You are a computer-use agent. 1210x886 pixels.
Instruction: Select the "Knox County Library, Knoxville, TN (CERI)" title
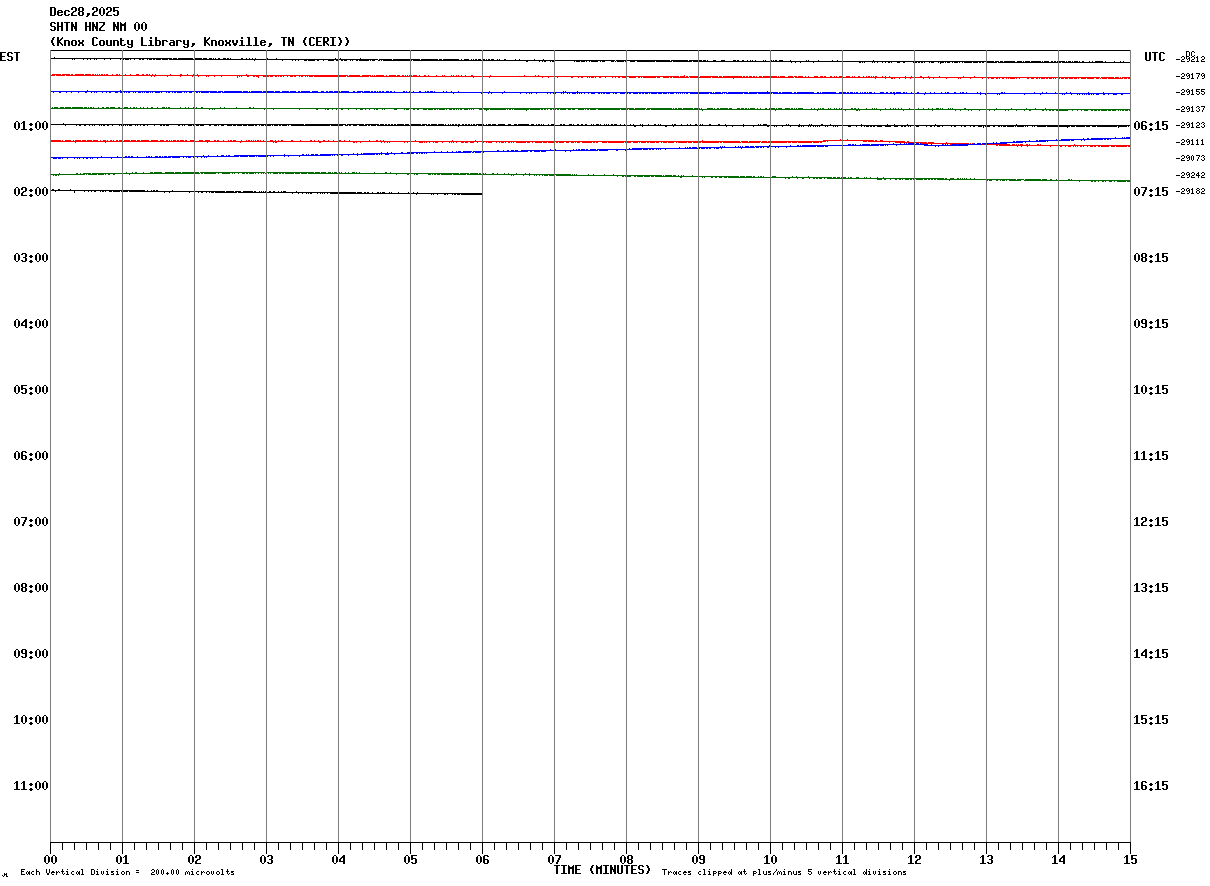point(200,42)
